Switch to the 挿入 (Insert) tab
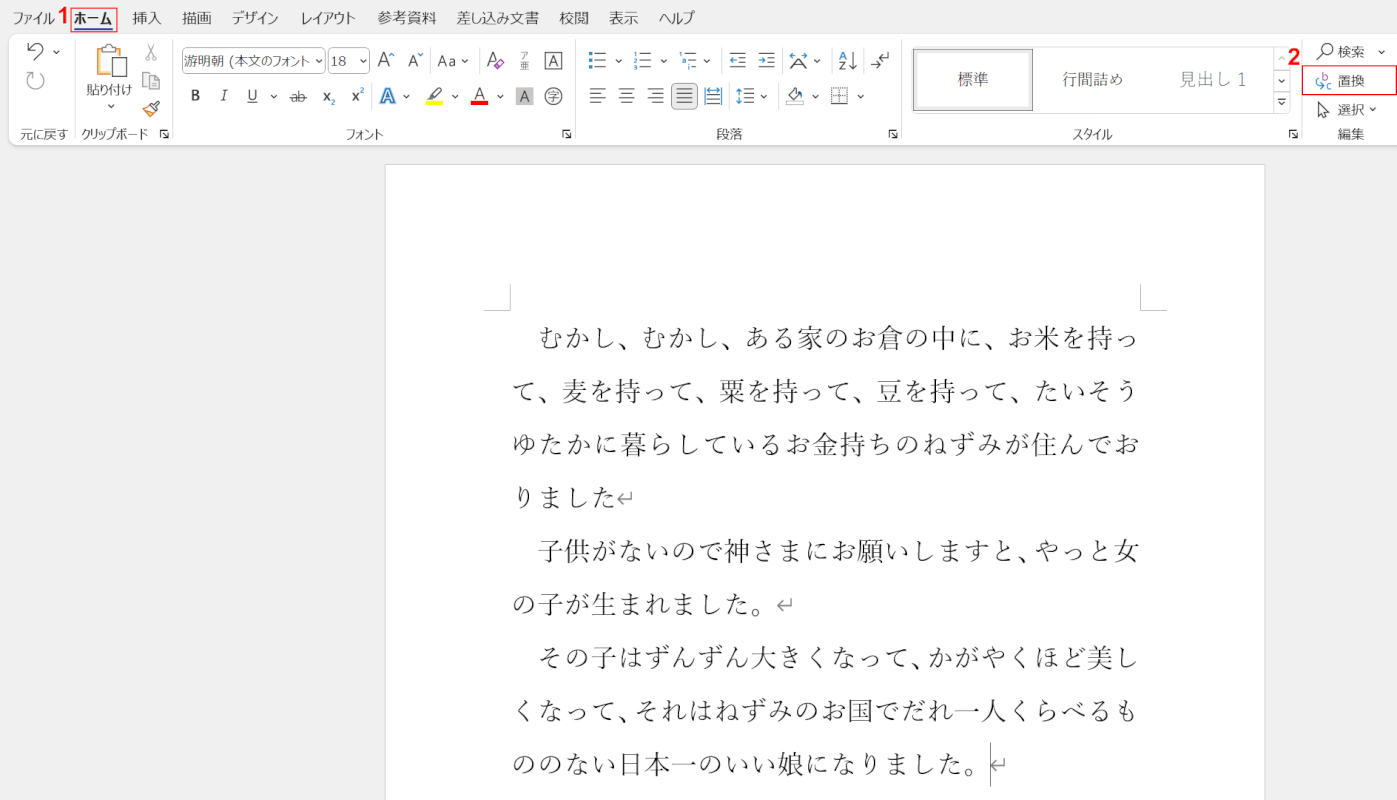The width and height of the screenshot is (1397, 800). (147, 18)
